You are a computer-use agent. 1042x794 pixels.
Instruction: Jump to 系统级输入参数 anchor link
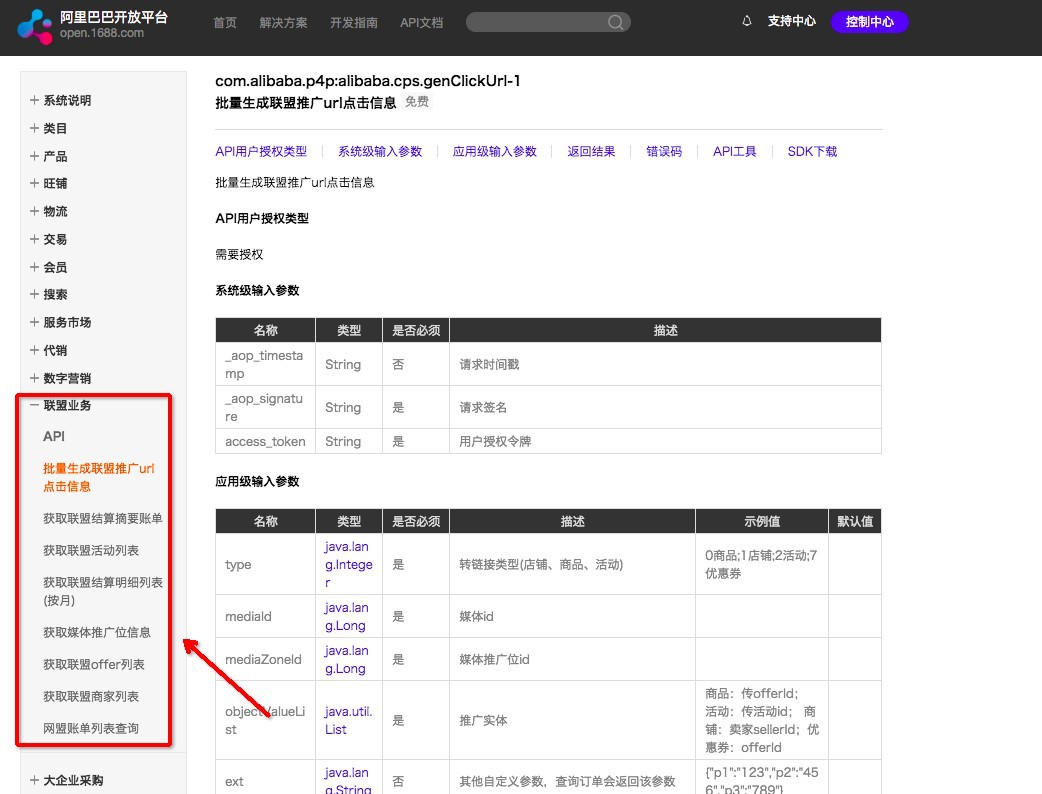(x=380, y=151)
